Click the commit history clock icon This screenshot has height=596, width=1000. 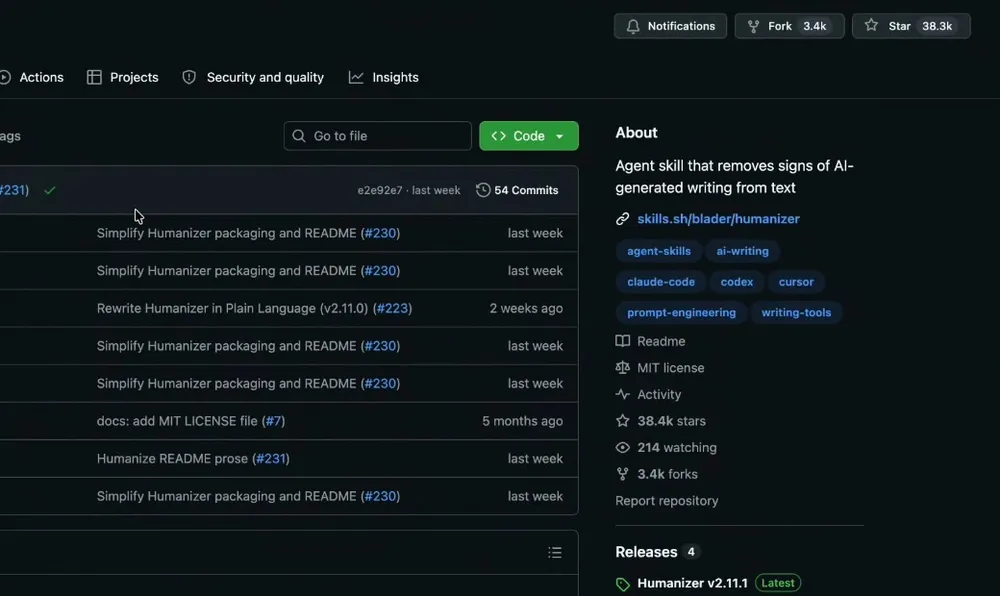[483, 190]
